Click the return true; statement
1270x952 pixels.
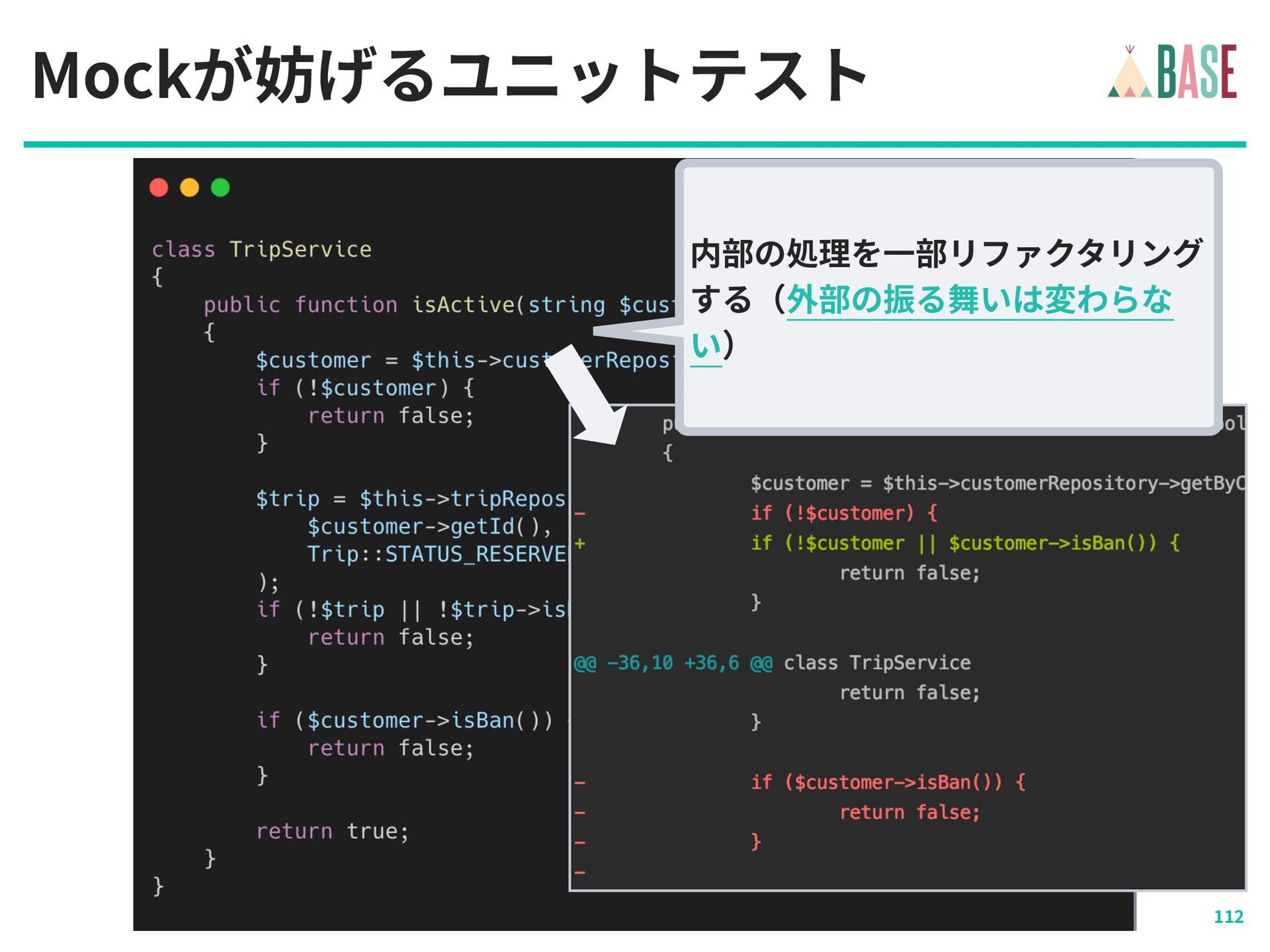(x=333, y=831)
